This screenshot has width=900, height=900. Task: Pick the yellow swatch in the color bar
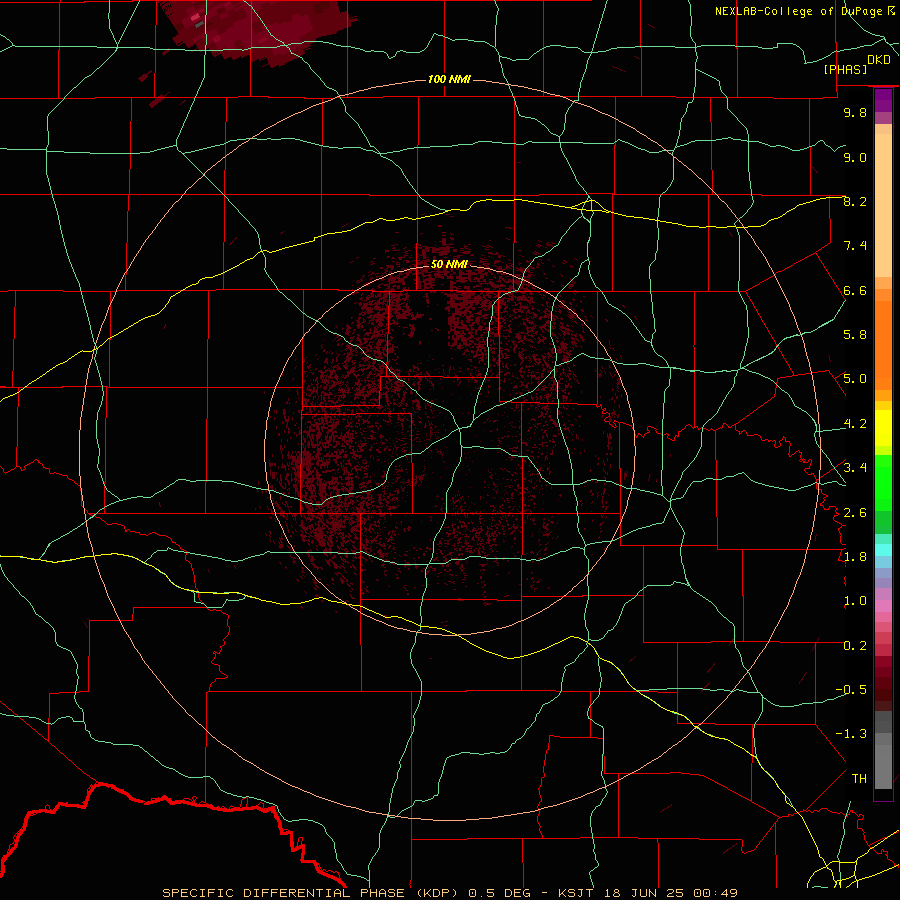(883, 428)
